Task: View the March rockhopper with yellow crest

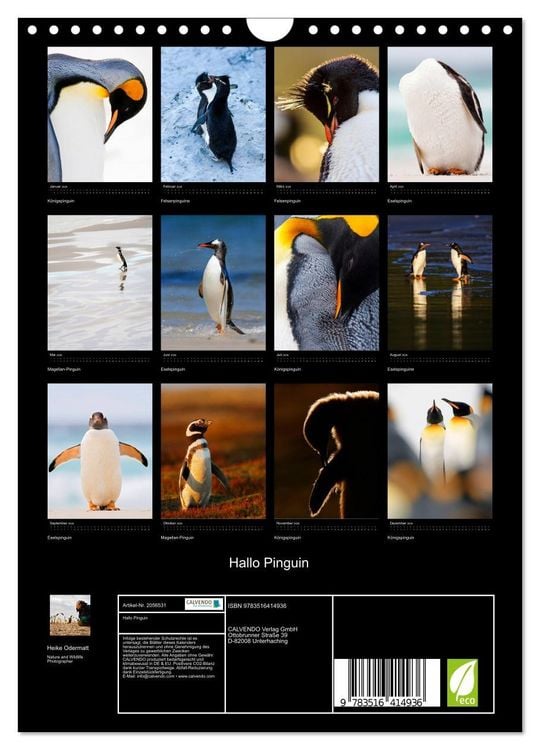Action: tap(327, 114)
